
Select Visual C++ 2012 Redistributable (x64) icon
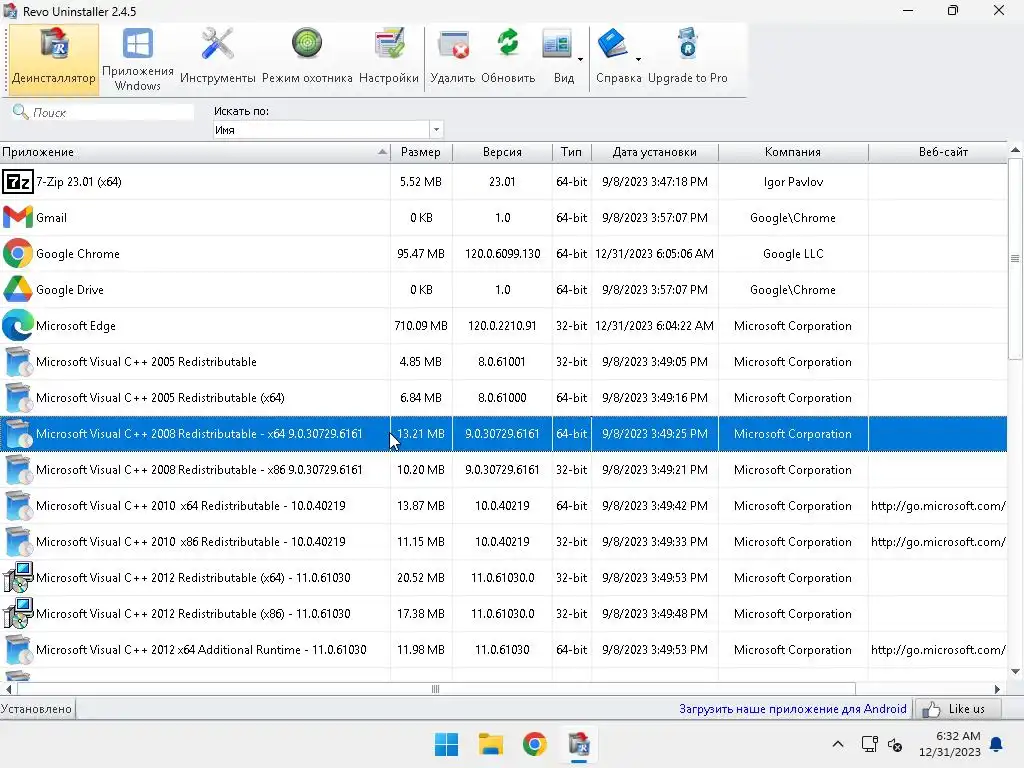18,577
